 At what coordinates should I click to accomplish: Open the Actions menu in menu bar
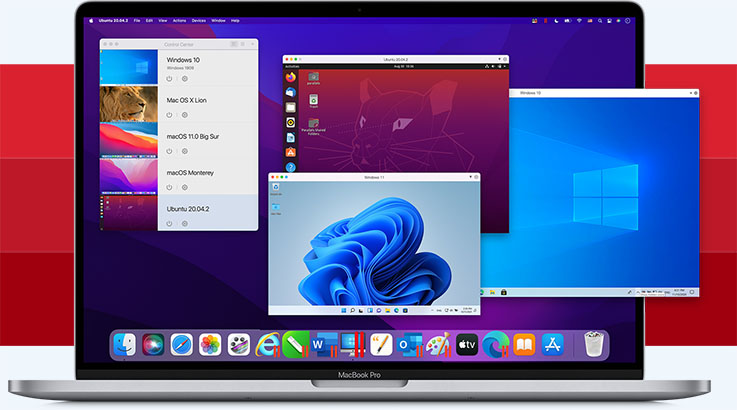(x=179, y=20)
